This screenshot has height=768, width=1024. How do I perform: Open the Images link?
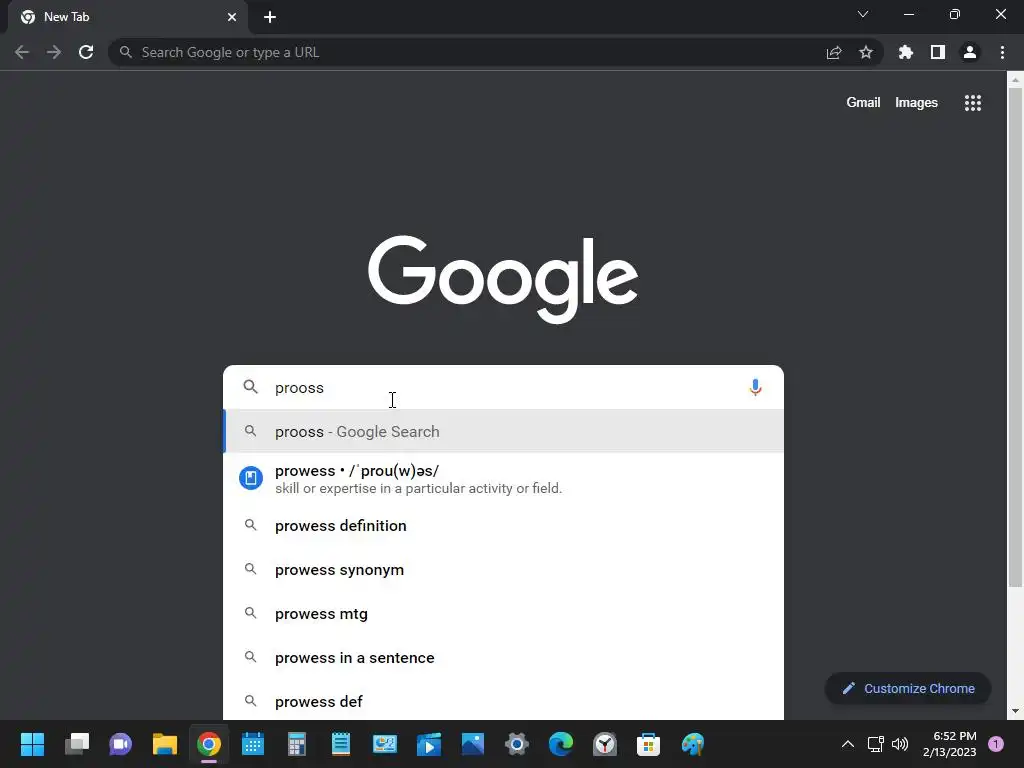click(x=916, y=103)
